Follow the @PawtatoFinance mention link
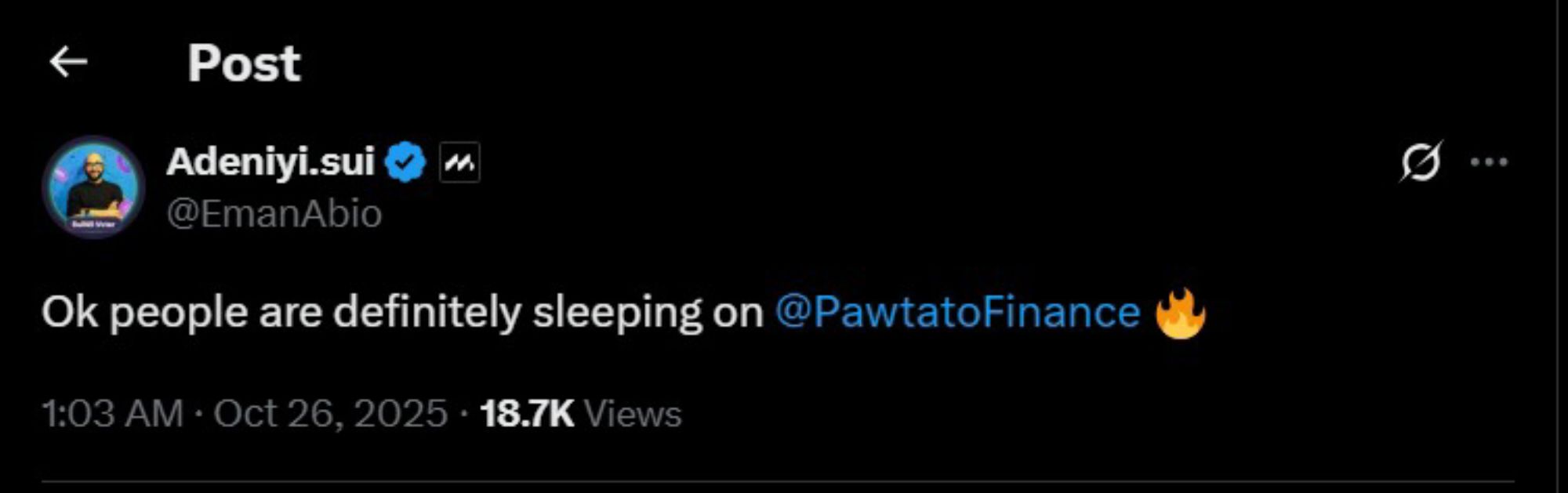 957,312
